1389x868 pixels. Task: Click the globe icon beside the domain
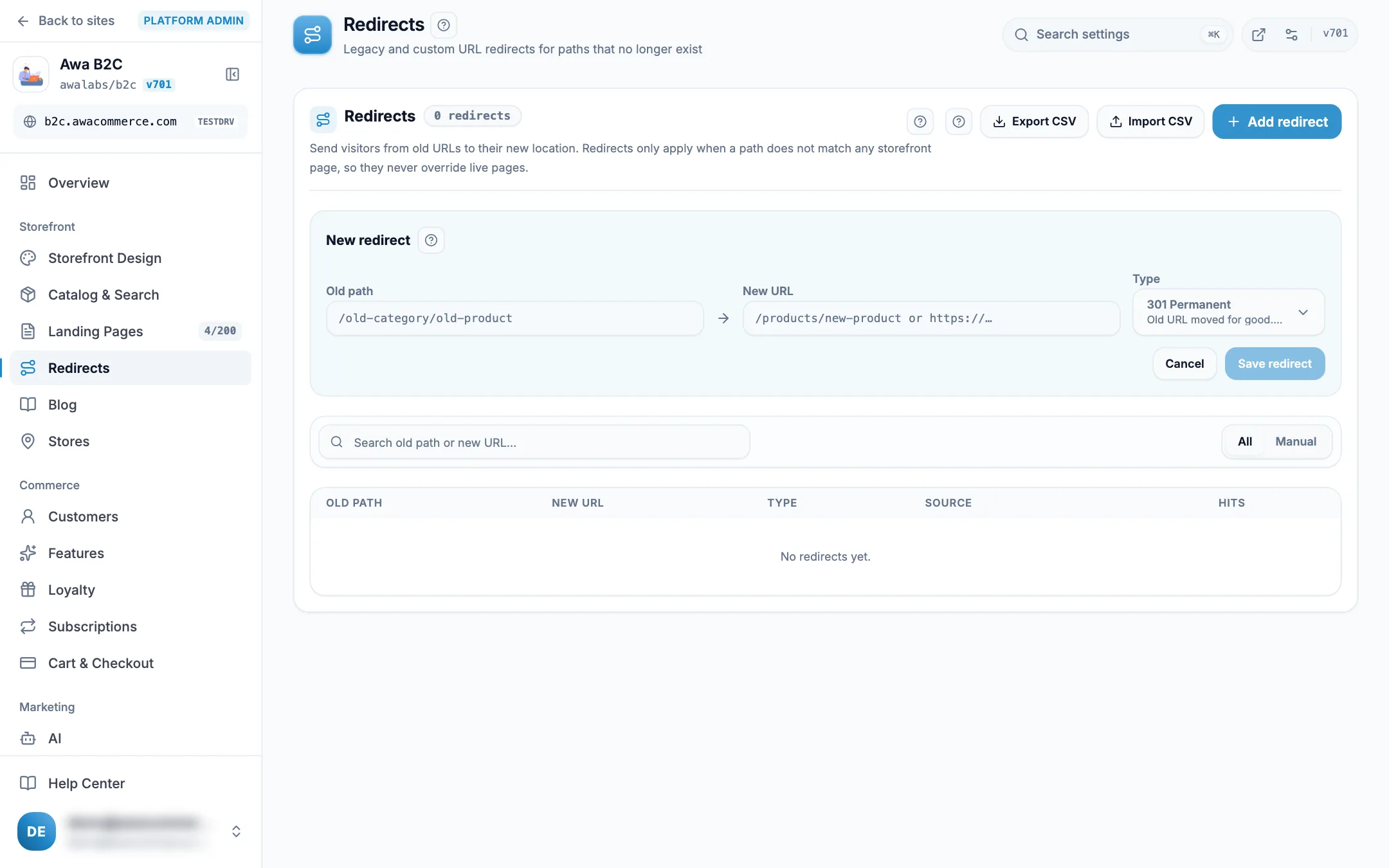click(30, 122)
